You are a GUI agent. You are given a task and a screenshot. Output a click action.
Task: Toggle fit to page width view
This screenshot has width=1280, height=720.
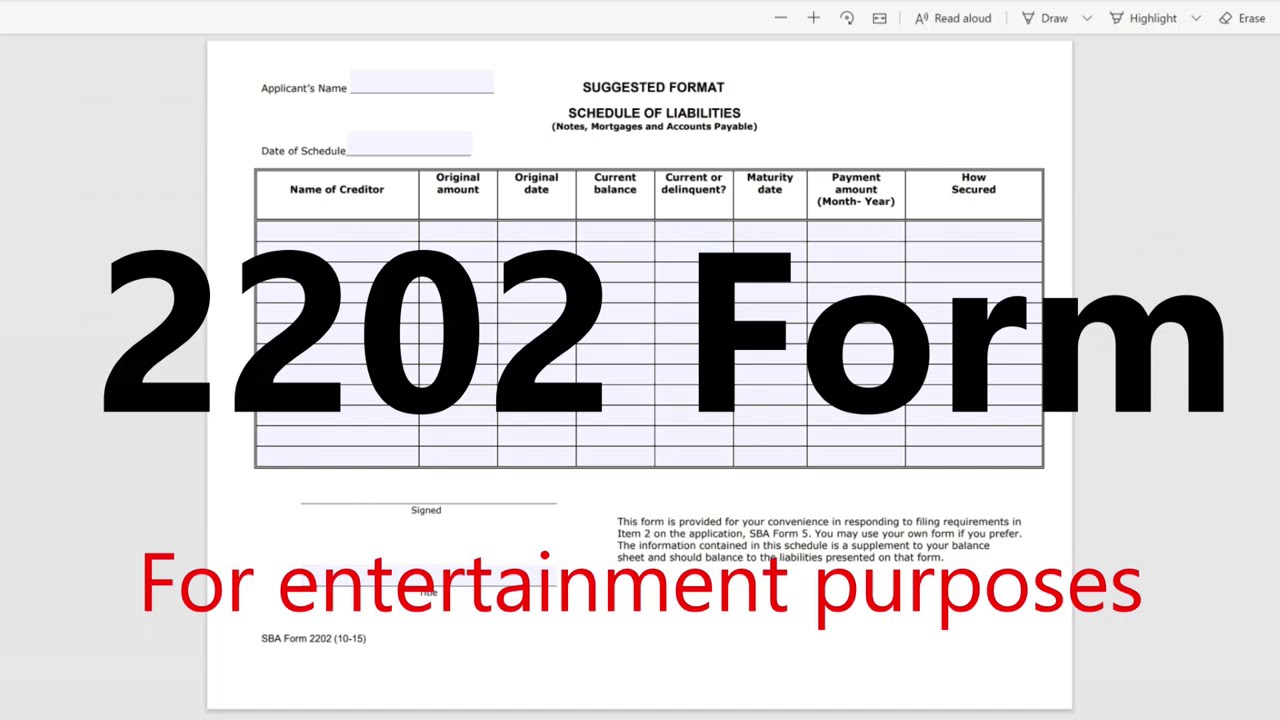(x=880, y=18)
